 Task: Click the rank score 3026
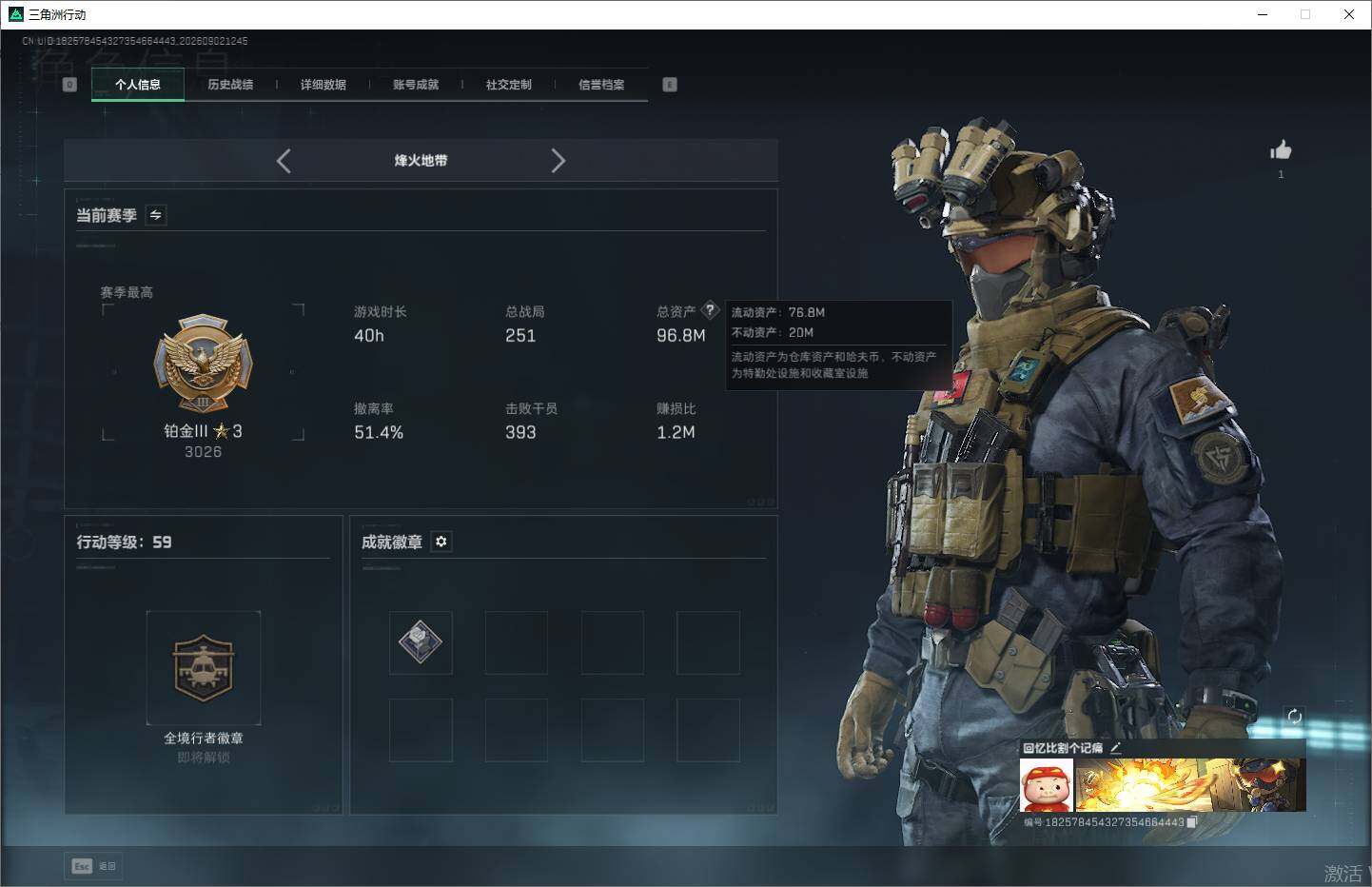(204, 452)
